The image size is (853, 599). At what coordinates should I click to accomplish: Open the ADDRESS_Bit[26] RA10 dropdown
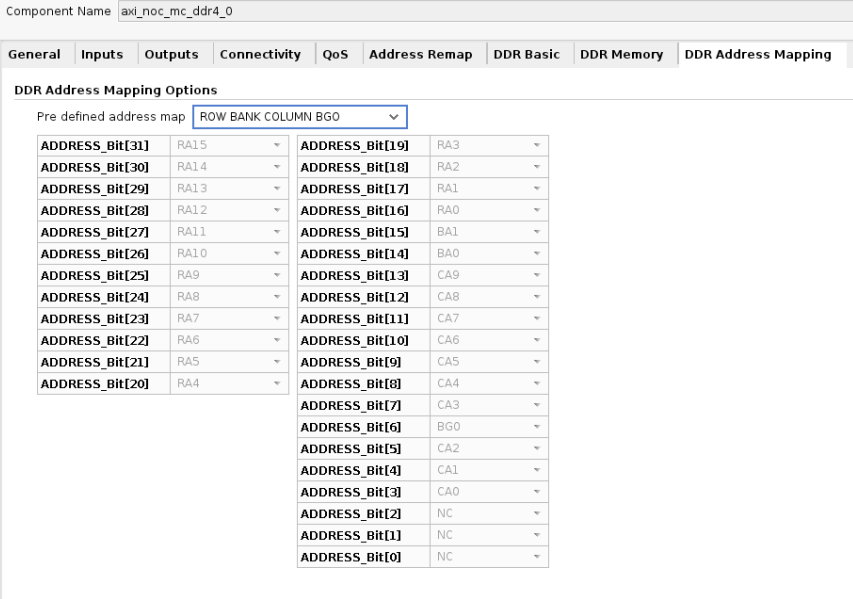click(x=229, y=254)
